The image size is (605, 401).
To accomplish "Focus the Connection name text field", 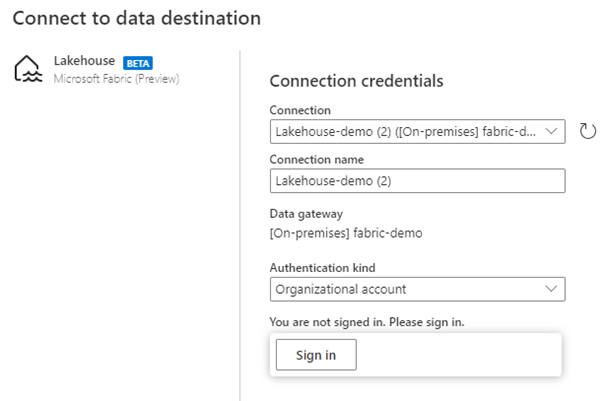I will click(417, 180).
